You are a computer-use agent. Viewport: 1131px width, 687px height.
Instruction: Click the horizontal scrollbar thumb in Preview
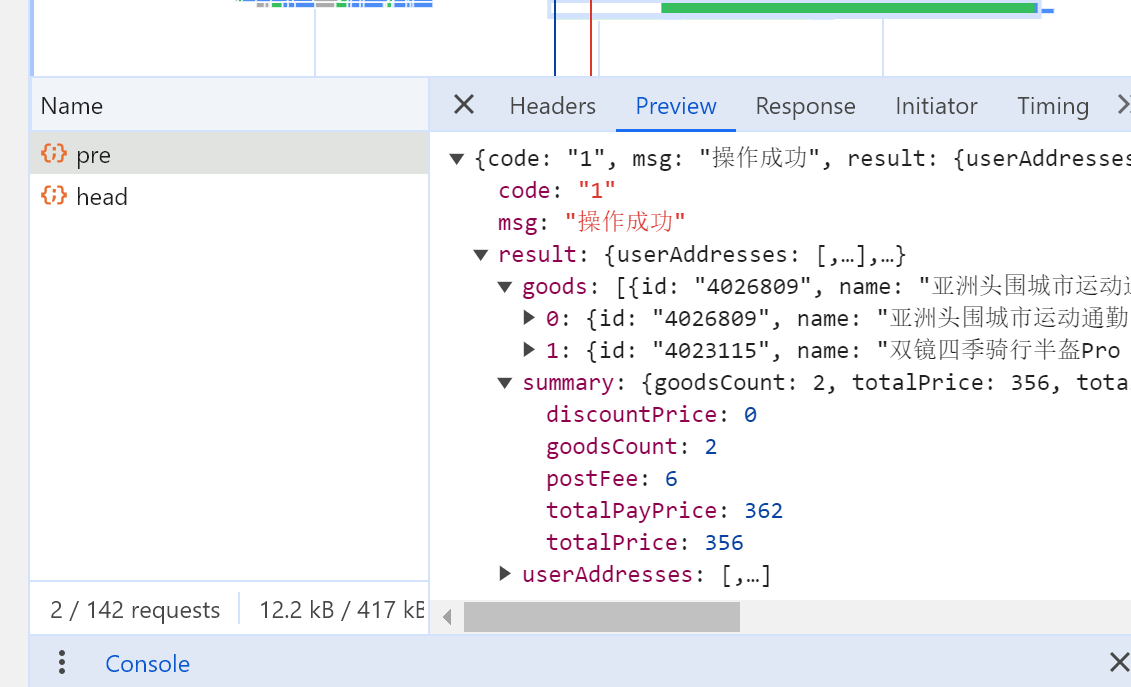pos(602,617)
